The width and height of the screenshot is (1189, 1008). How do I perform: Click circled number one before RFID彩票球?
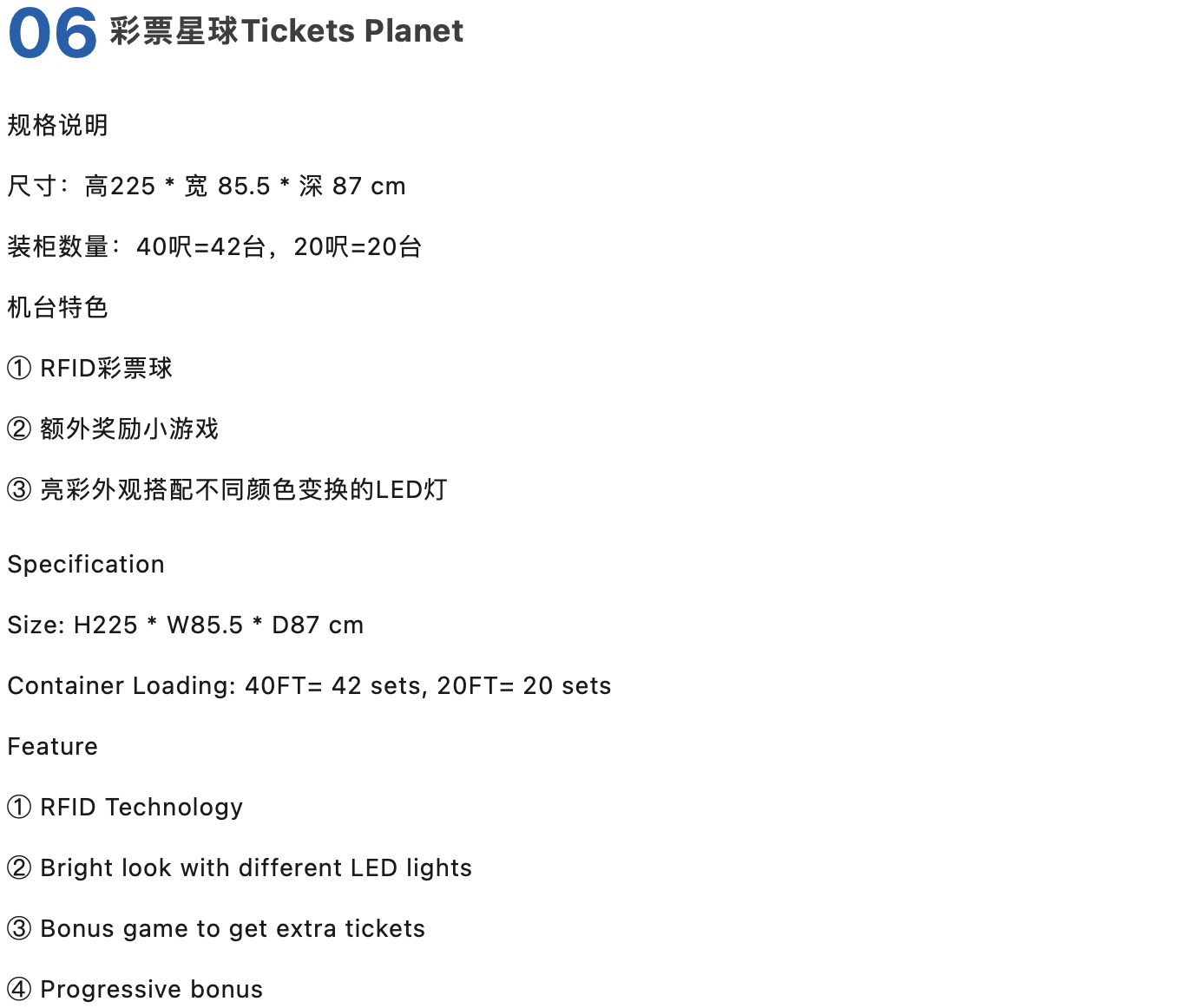pyautogui.click(x=19, y=369)
